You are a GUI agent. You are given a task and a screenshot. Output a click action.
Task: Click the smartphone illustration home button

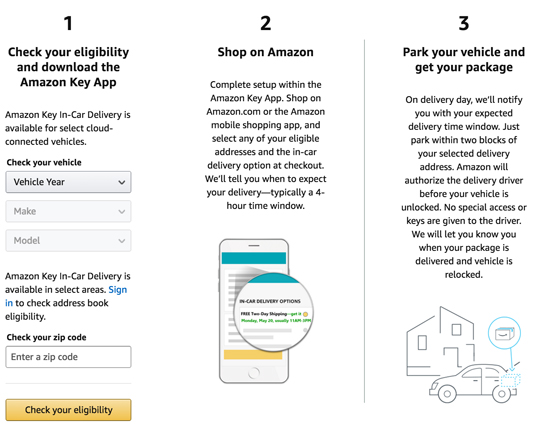[254, 372]
